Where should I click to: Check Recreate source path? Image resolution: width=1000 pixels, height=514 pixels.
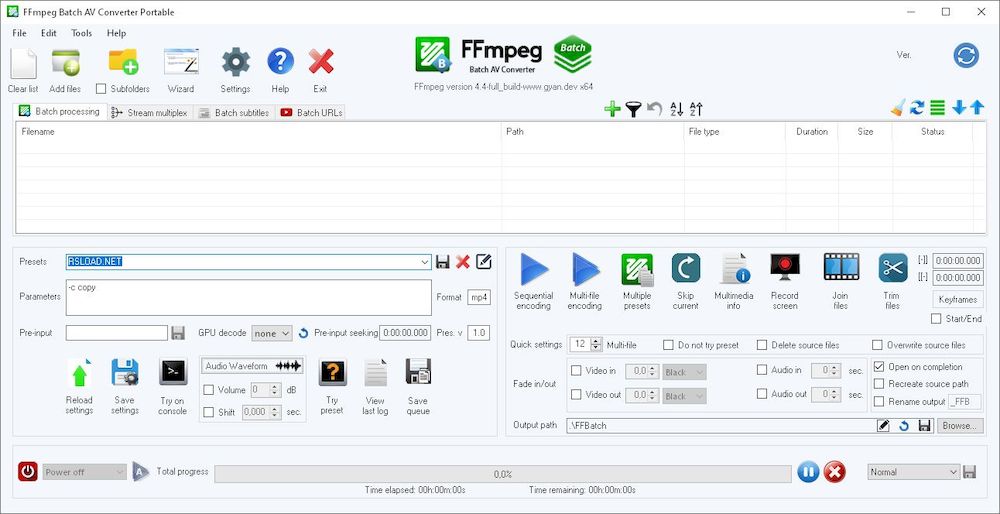pyautogui.click(x=879, y=384)
